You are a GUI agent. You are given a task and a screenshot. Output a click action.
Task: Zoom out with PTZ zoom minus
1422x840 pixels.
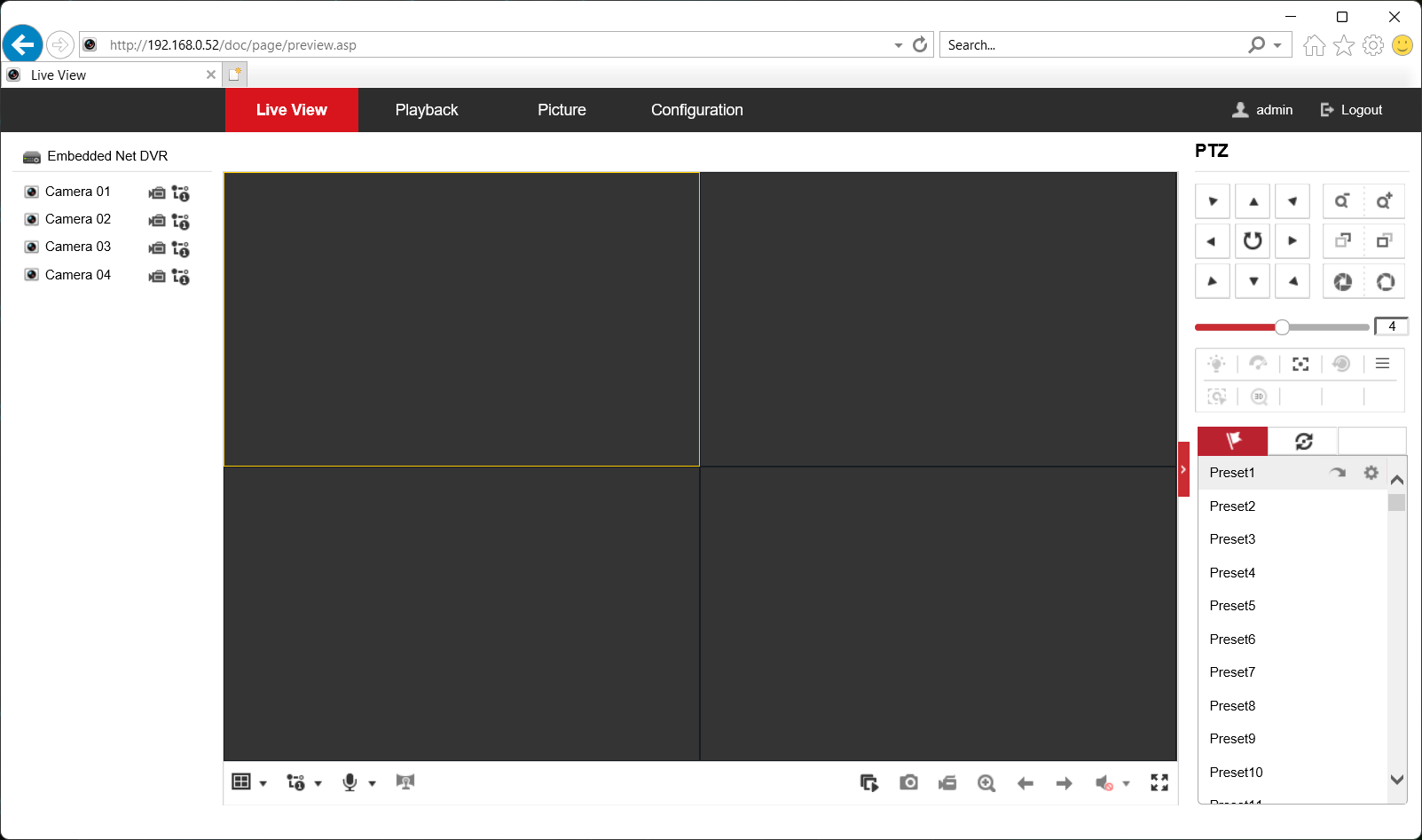point(1342,201)
